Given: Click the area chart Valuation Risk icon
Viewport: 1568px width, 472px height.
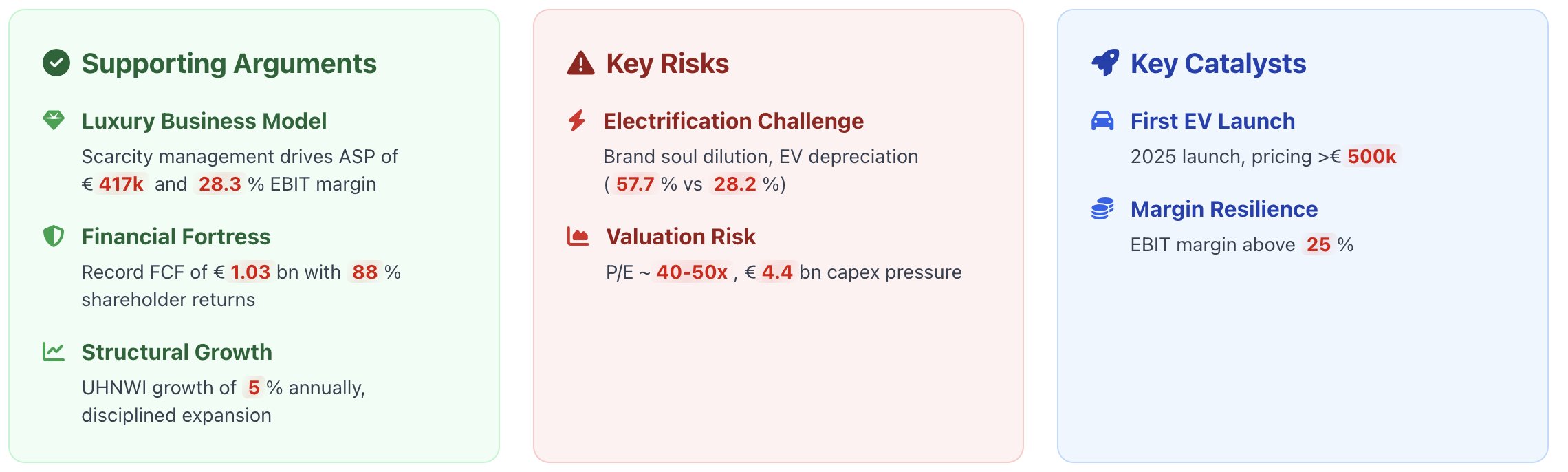Looking at the screenshot, I should click(x=578, y=236).
